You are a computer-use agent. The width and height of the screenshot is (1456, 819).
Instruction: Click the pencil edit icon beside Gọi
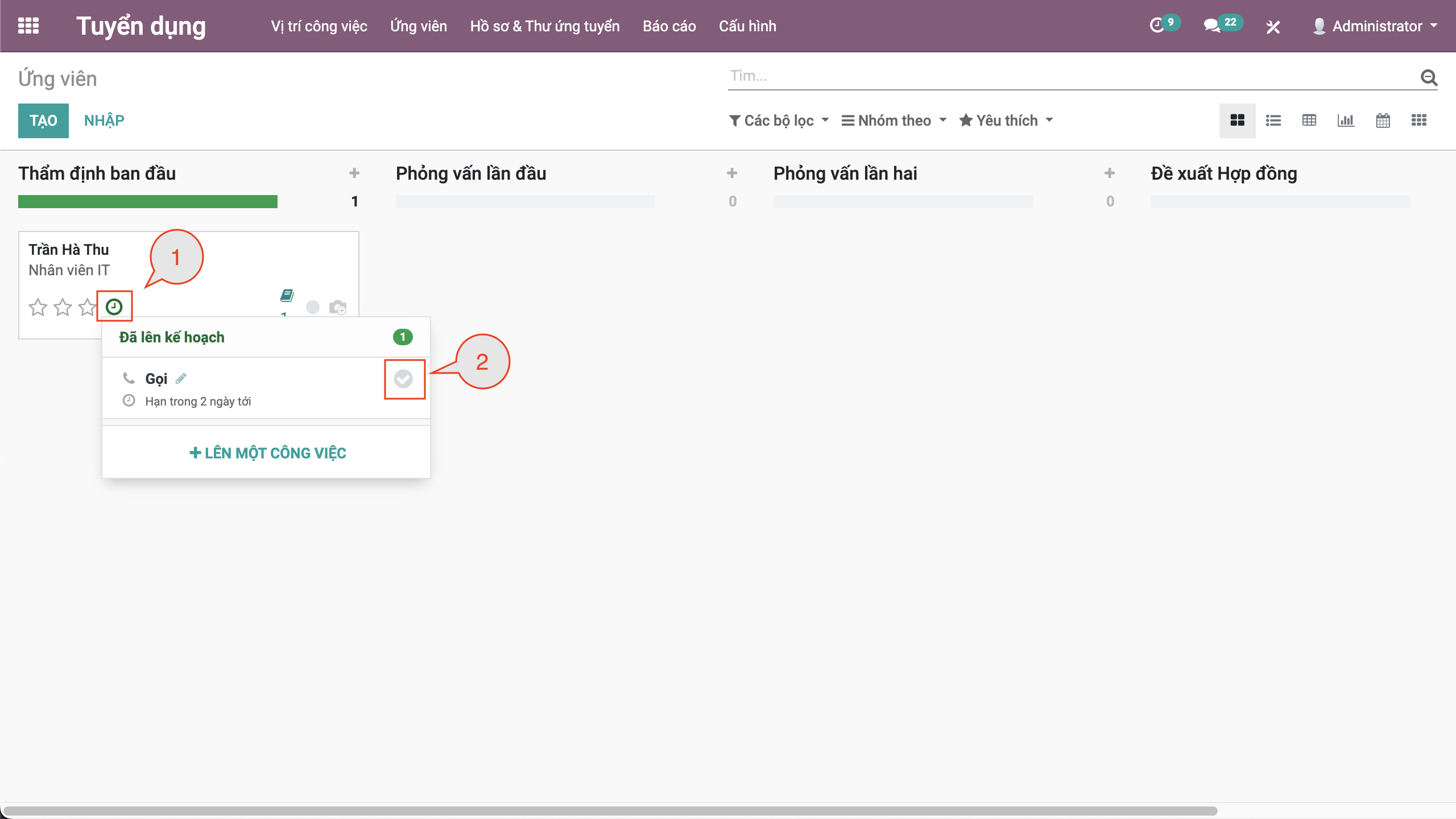181,378
